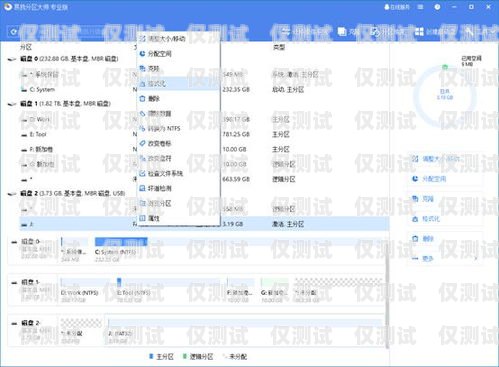Click the 781.25 GB size cell
Screen dimensions: 499x367
236,134
